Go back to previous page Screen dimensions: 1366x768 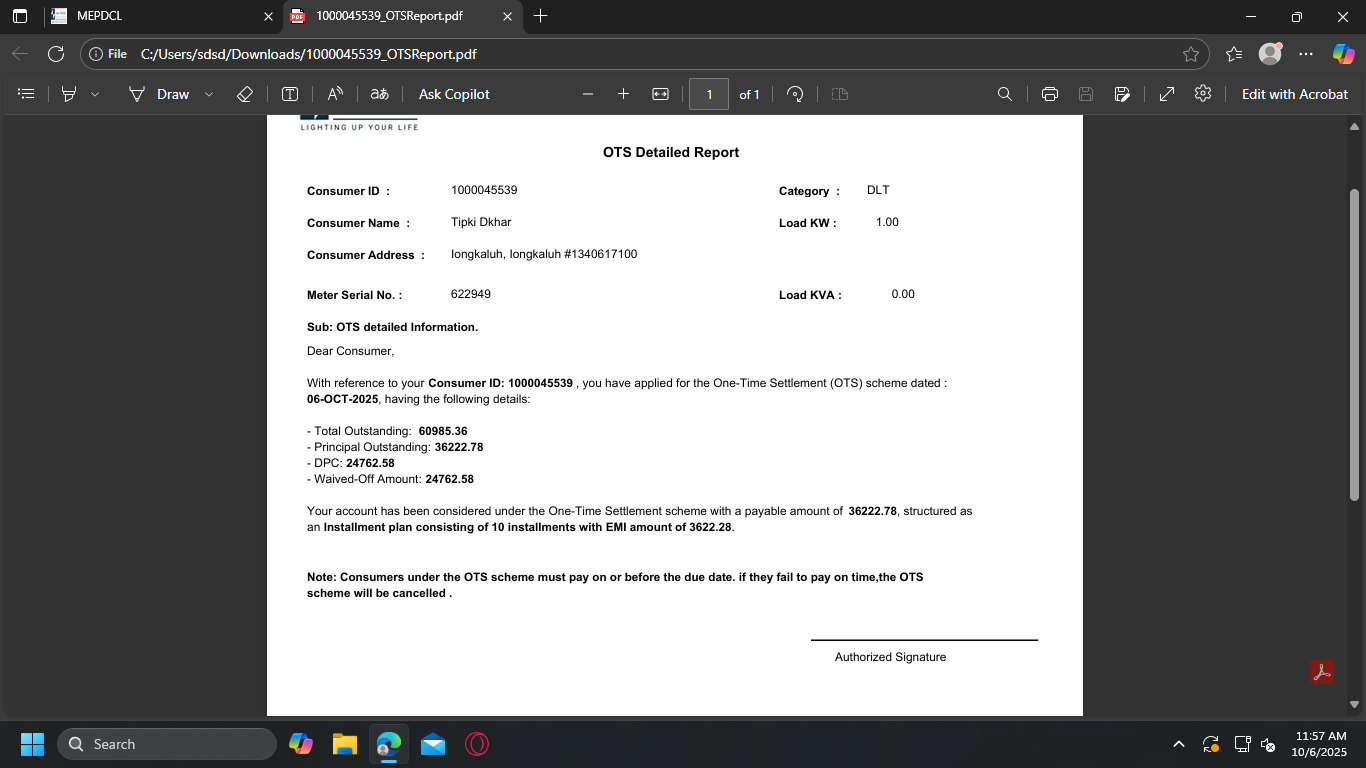point(20,54)
